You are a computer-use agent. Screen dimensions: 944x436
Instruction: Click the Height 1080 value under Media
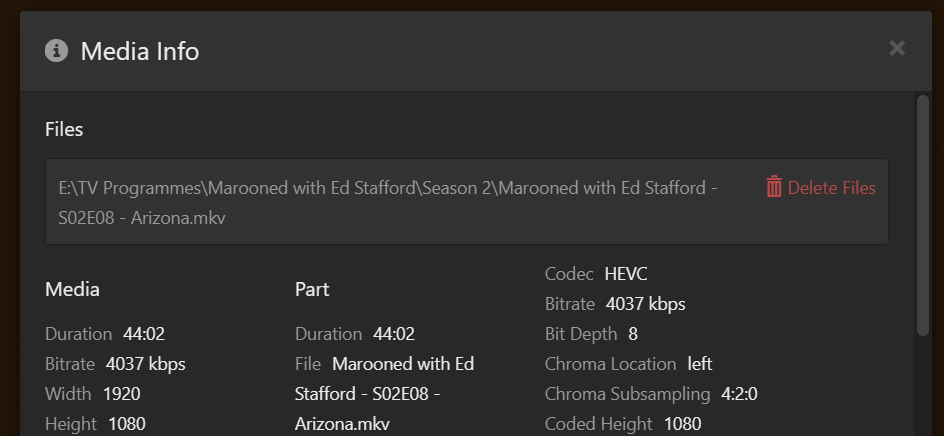[127, 424]
